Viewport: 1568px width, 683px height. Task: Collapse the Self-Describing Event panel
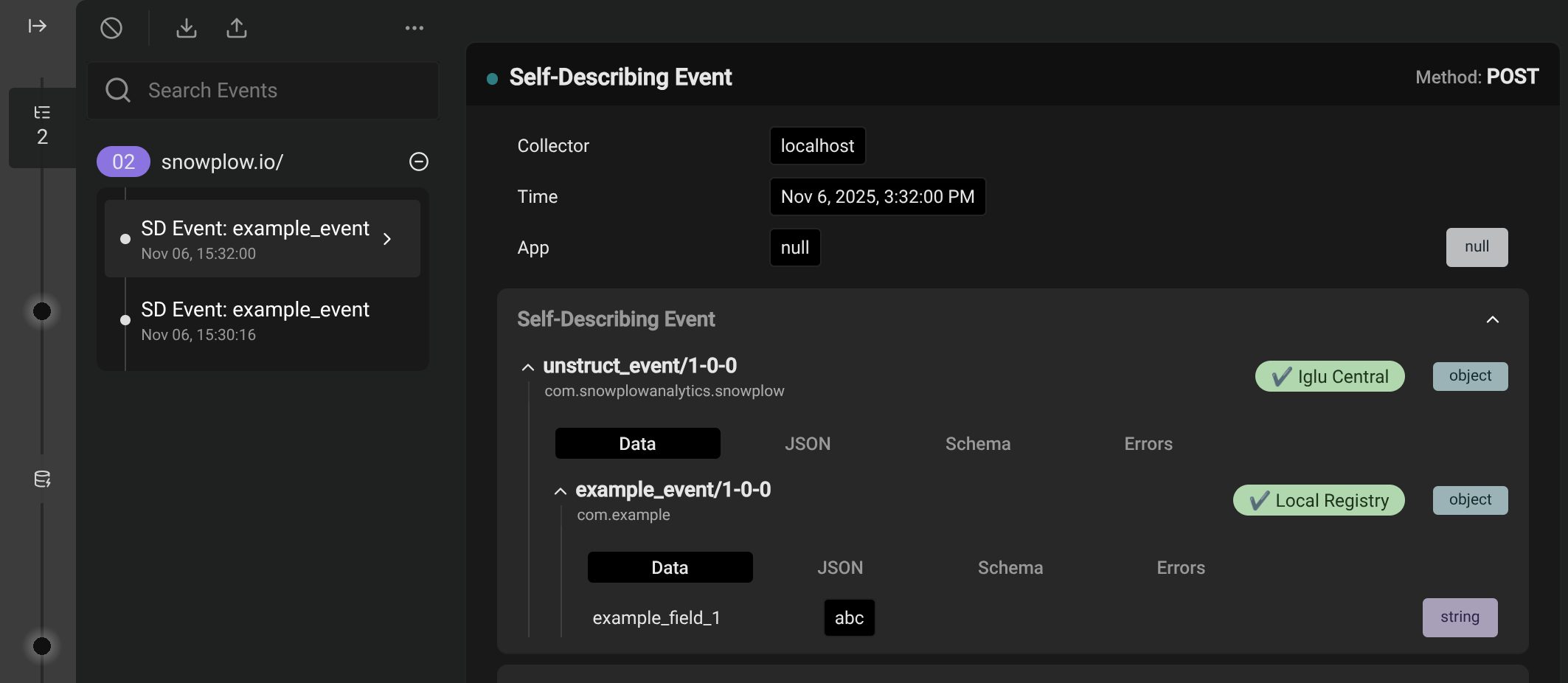pyautogui.click(x=1493, y=321)
